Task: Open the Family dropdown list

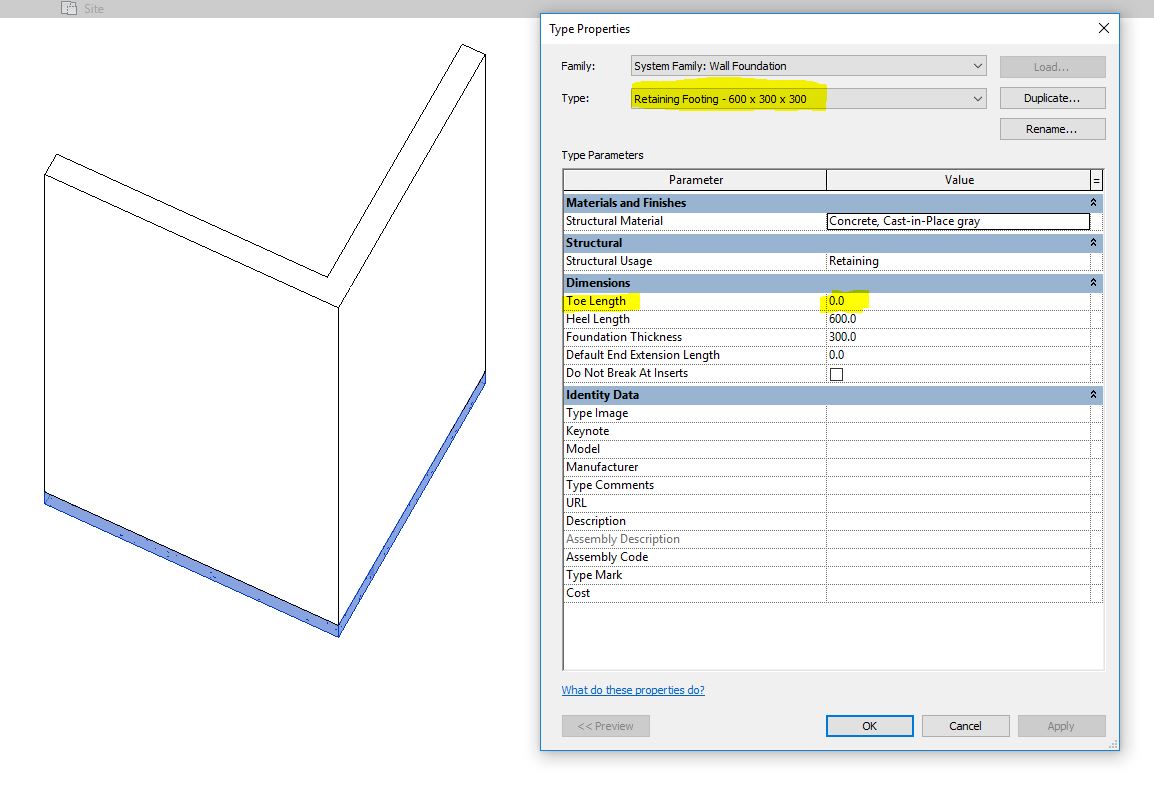Action: pos(977,66)
